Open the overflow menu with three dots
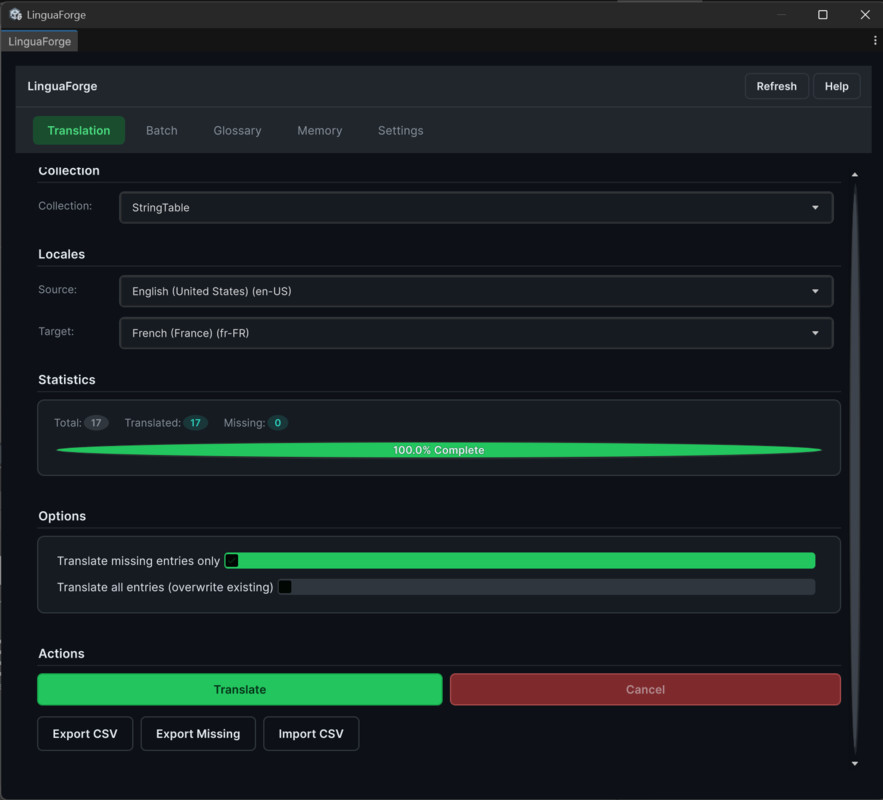 point(875,41)
